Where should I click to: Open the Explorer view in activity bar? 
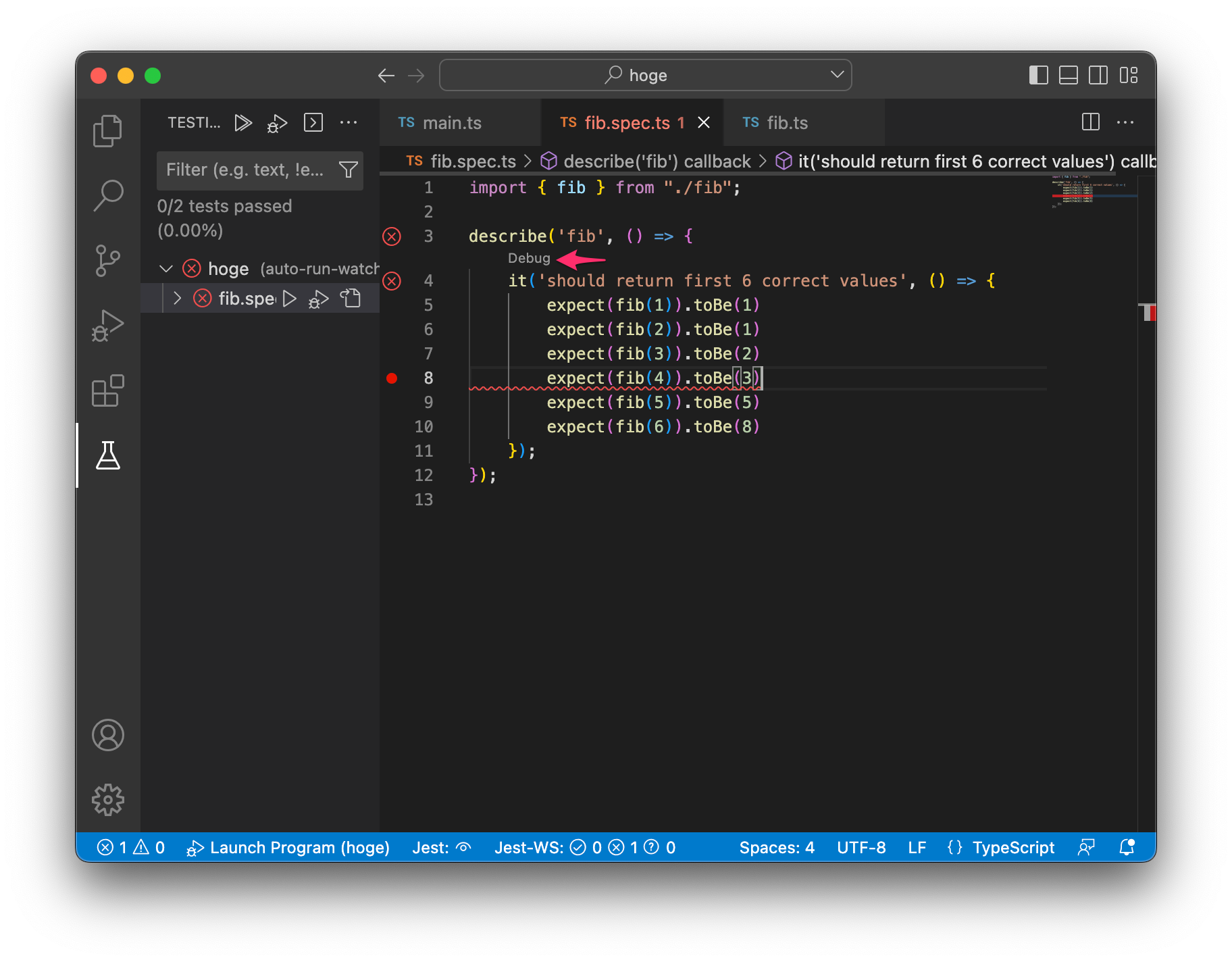(x=107, y=131)
